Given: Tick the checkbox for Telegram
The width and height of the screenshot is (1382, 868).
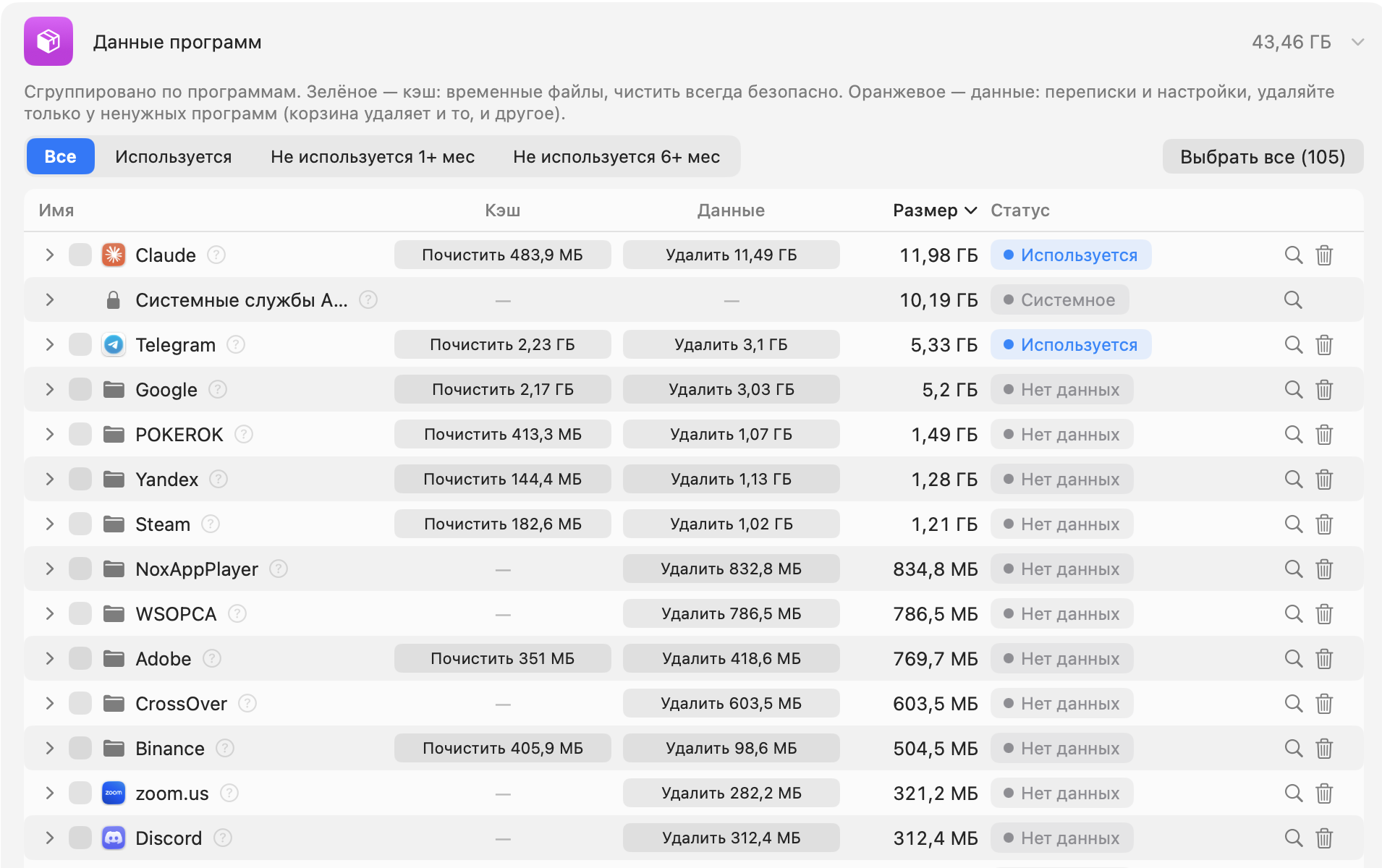Looking at the screenshot, I should pyautogui.click(x=80, y=345).
